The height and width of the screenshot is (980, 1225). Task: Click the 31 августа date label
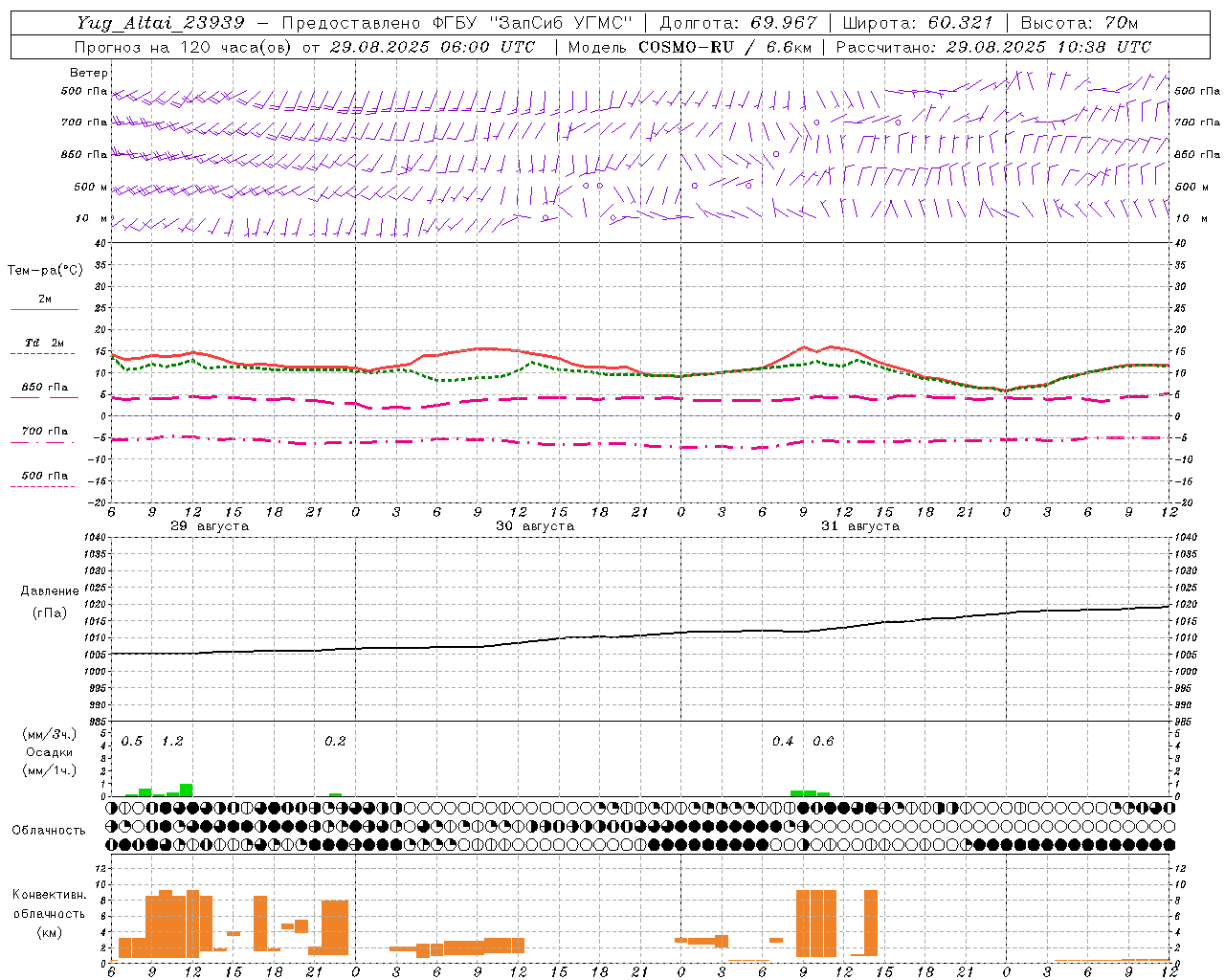coord(860,526)
